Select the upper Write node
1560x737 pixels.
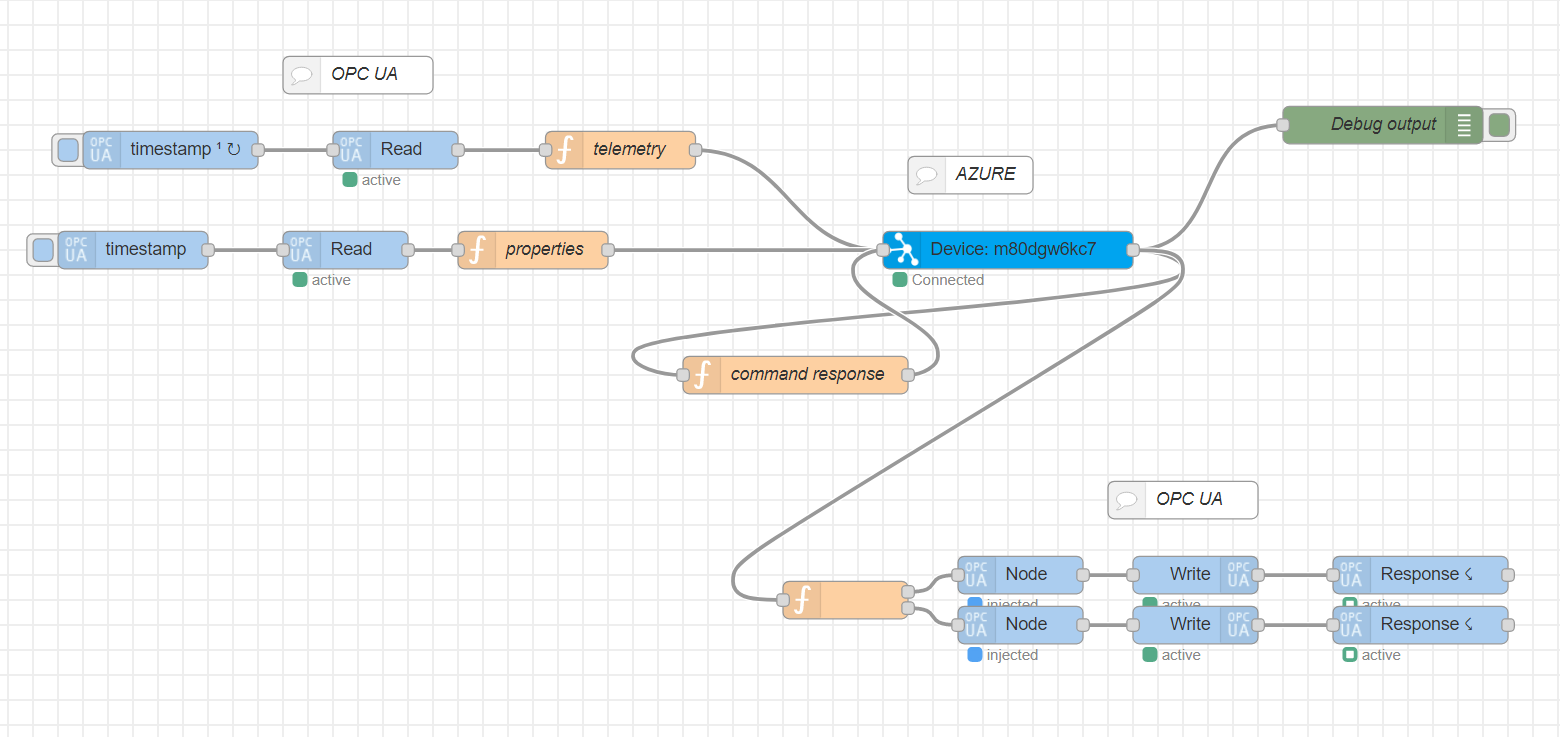pos(1196,575)
